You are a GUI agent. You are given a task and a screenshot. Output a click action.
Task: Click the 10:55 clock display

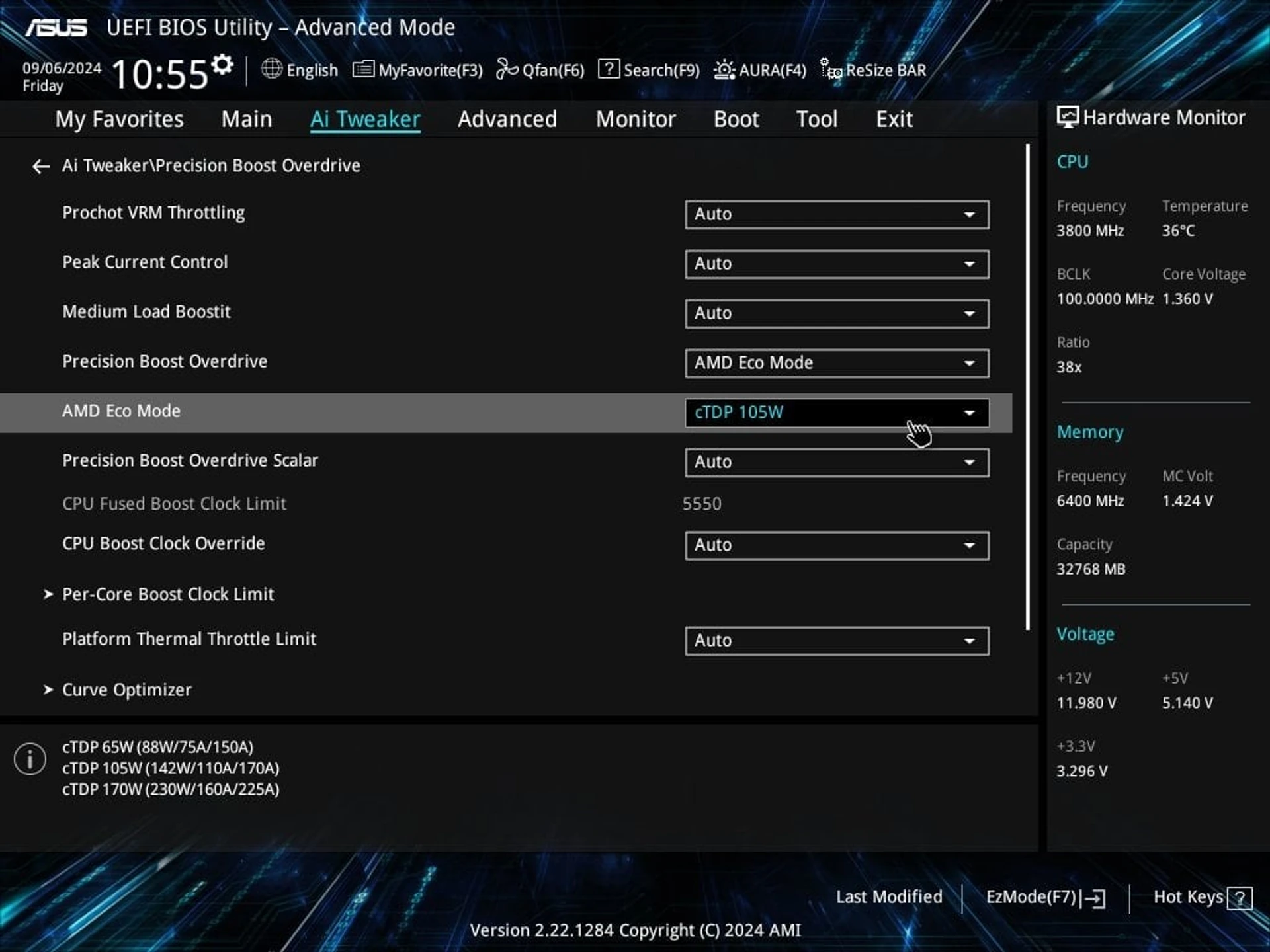(160, 74)
